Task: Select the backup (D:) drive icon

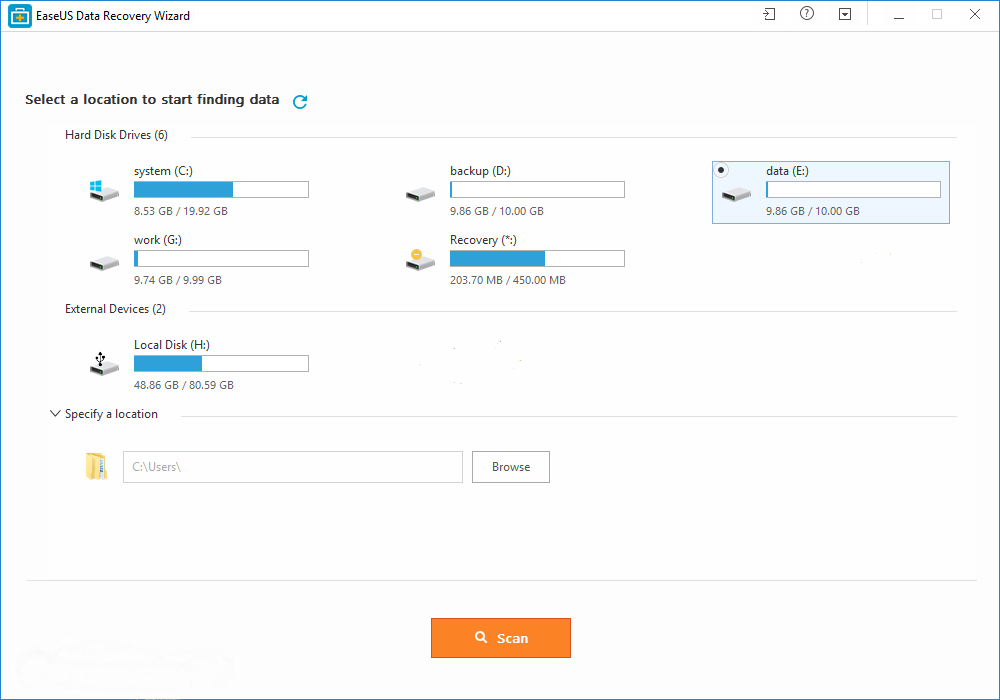Action: (420, 194)
